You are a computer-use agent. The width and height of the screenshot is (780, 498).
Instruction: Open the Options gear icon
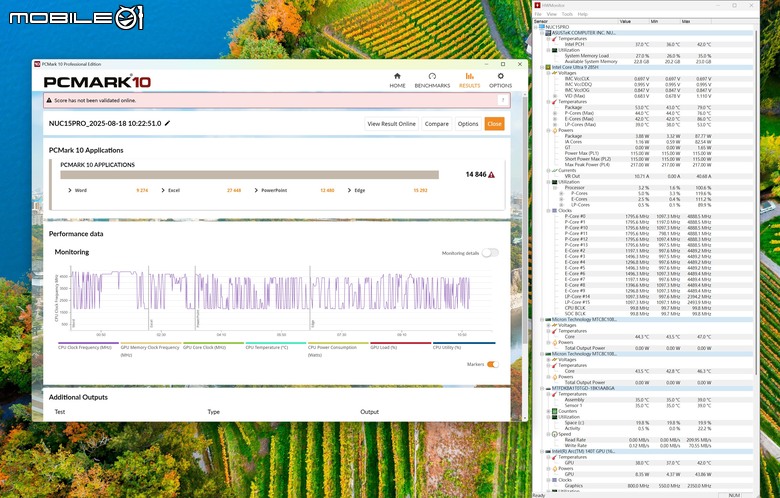coord(500,76)
